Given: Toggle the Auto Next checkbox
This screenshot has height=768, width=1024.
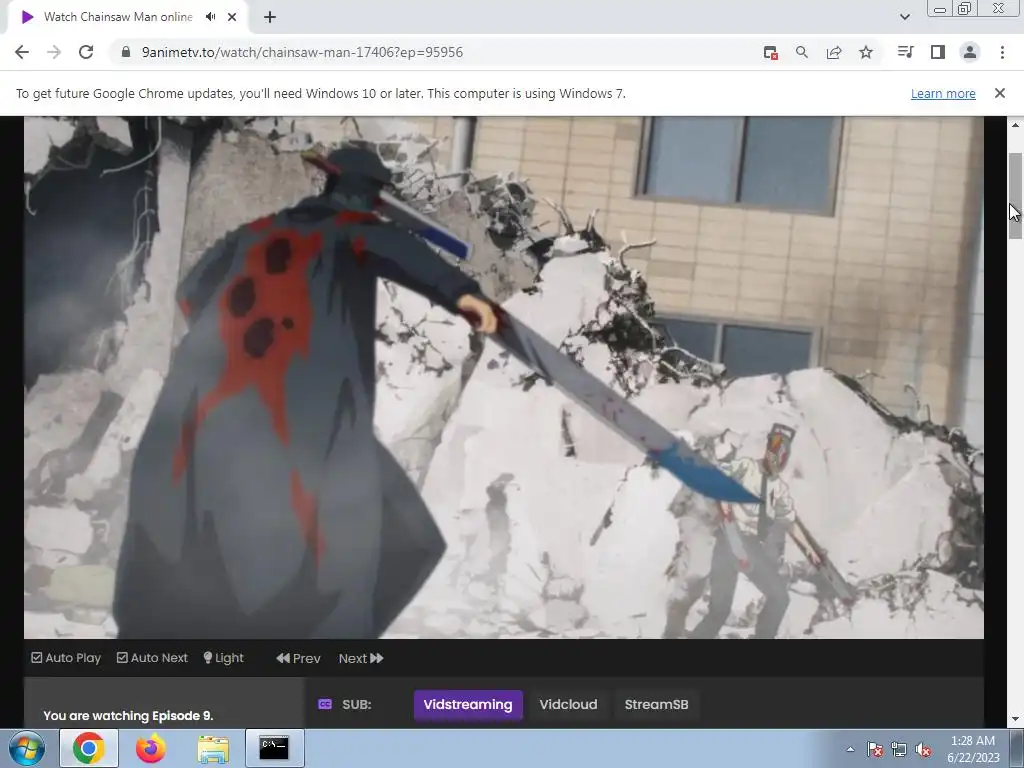Looking at the screenshot, I should pyautogui.click(x=122, y=658).
